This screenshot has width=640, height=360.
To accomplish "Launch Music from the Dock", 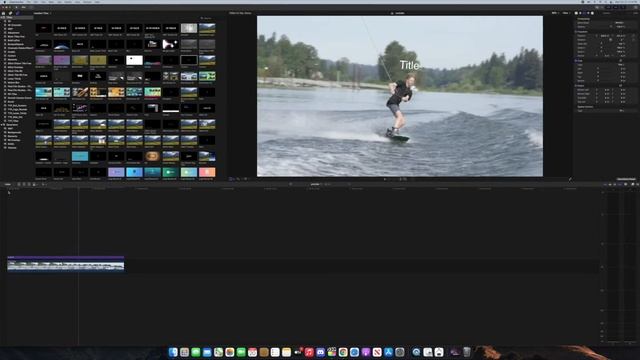I will (x=309, y=352).
